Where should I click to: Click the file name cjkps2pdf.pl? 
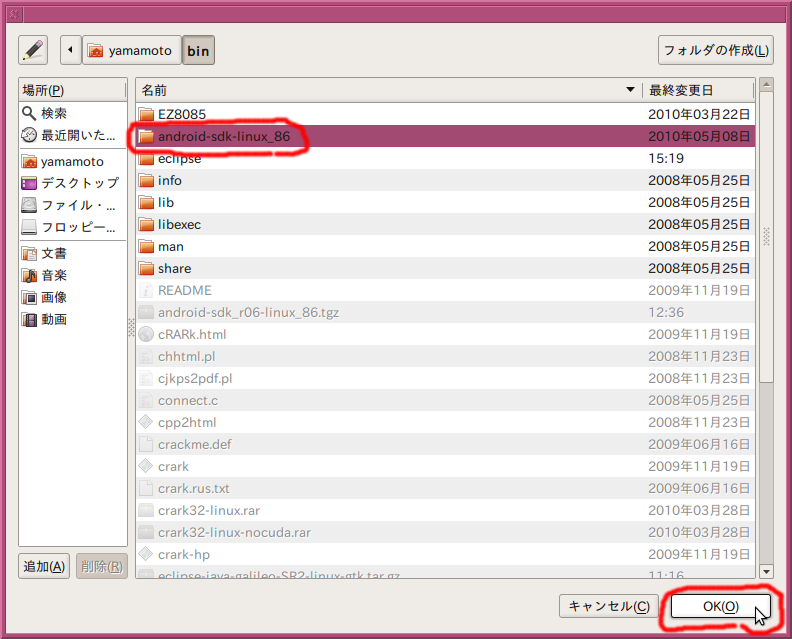pyautogui.click(x=195, y=378)
